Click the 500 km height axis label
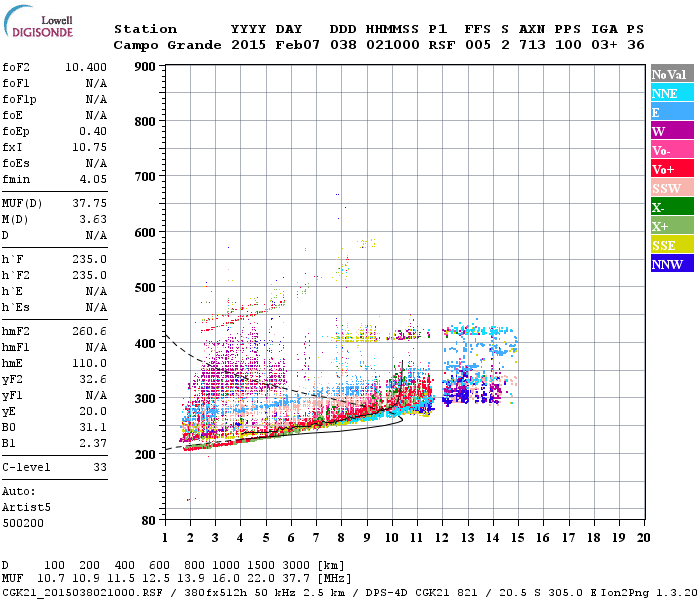700x600 pixels. (x=145, y=288)
